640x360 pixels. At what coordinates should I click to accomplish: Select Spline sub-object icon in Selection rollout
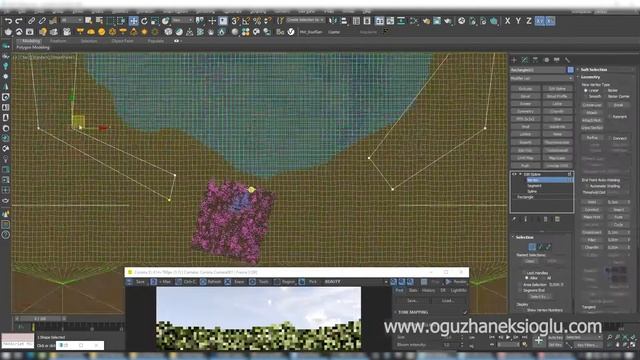point(548,247)
